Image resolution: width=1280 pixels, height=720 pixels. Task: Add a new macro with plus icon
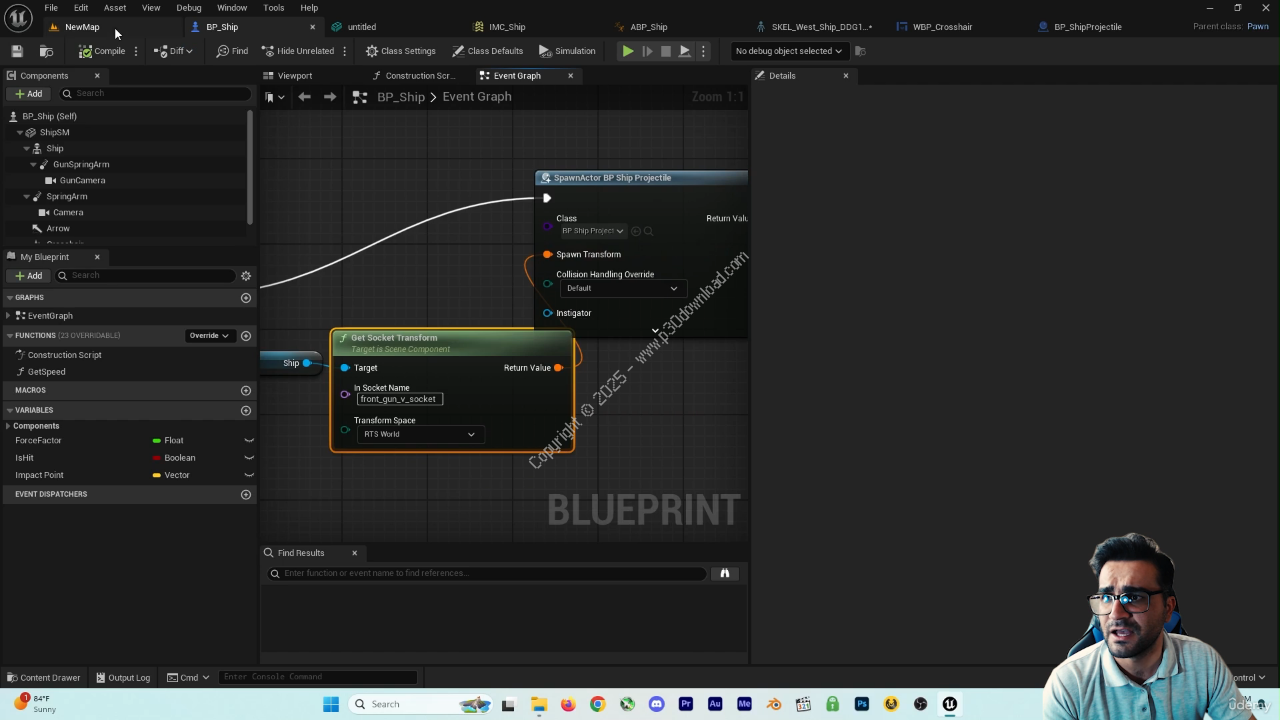(x=246, y=390)
